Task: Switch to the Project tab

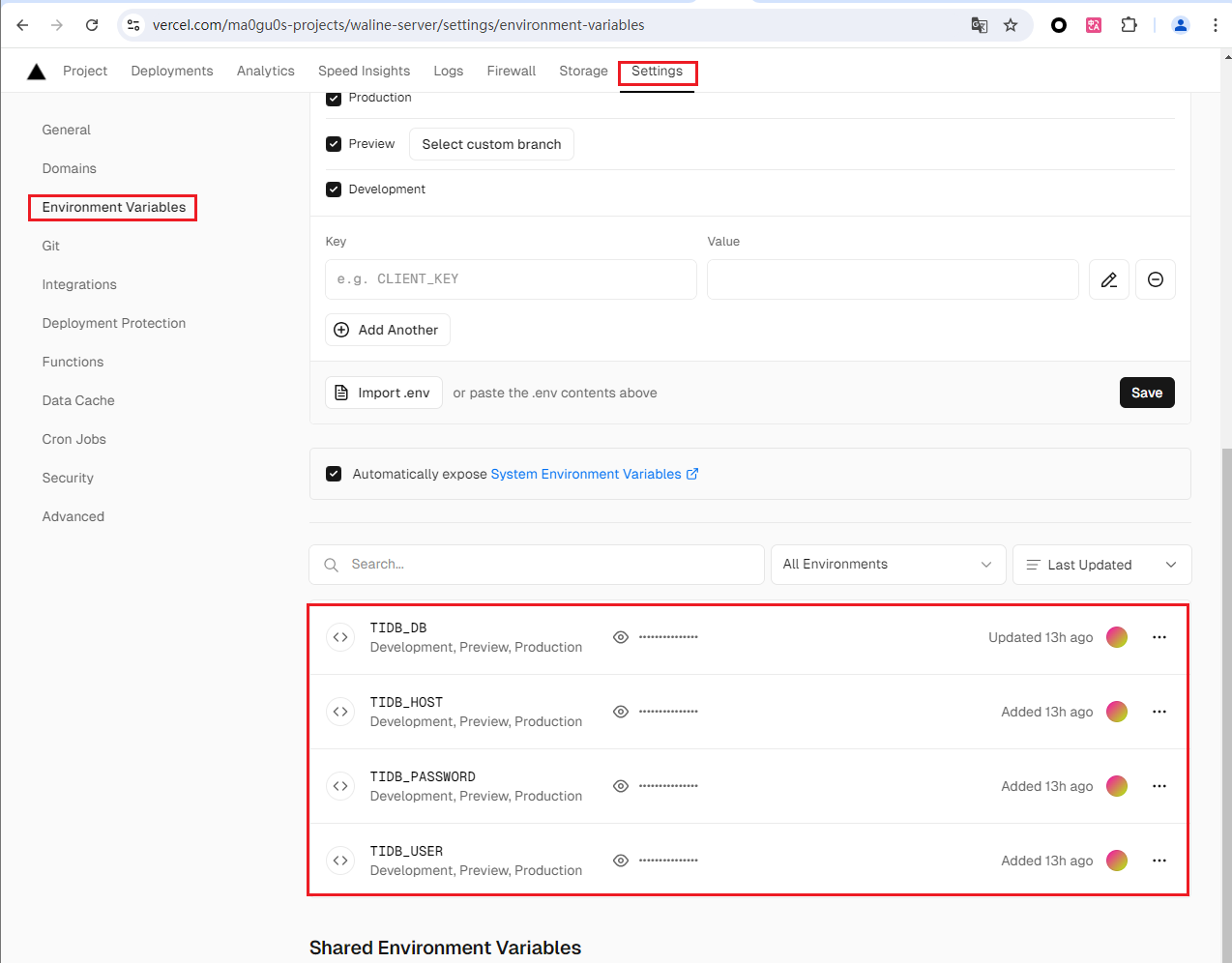Action: (x=85, y=71)
